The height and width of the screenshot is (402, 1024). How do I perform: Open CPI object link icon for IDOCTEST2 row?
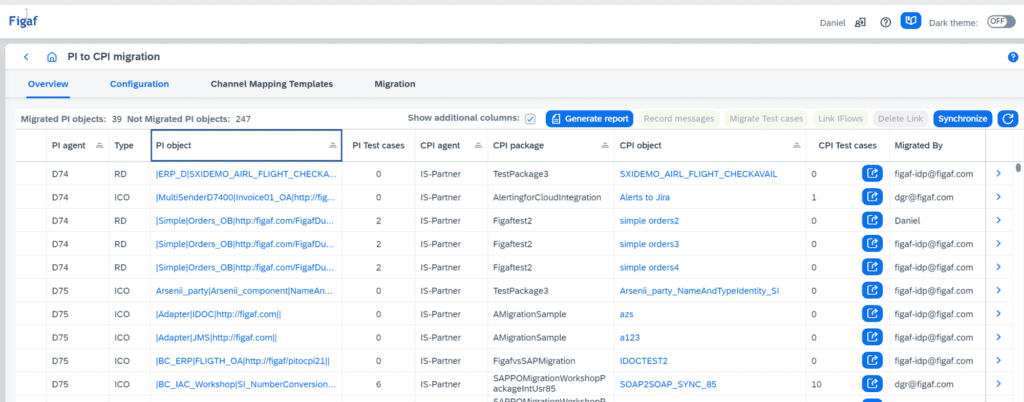(x=872, y=360)
